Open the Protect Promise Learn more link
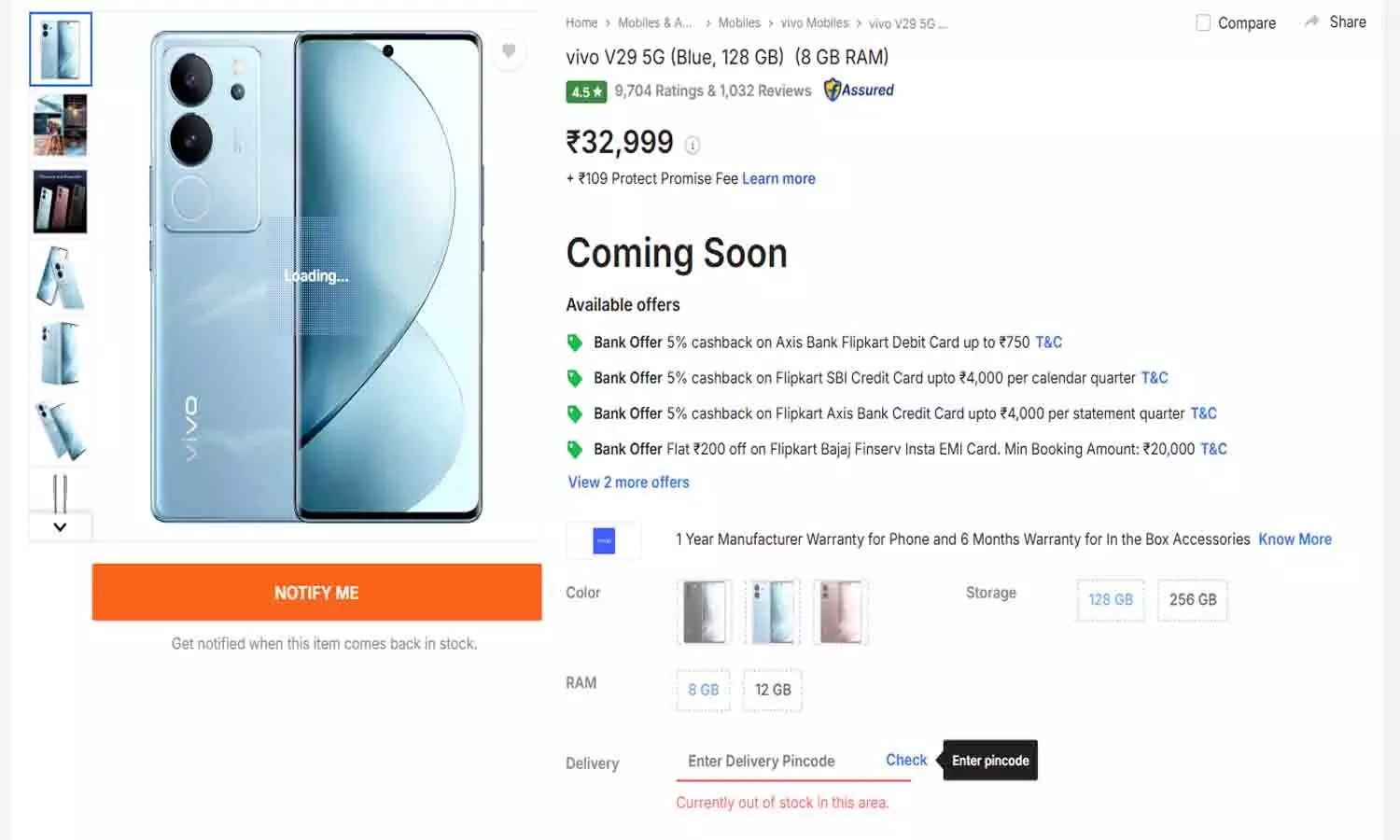This screenshot has width=1400, height=840. [x=778, y=178]
